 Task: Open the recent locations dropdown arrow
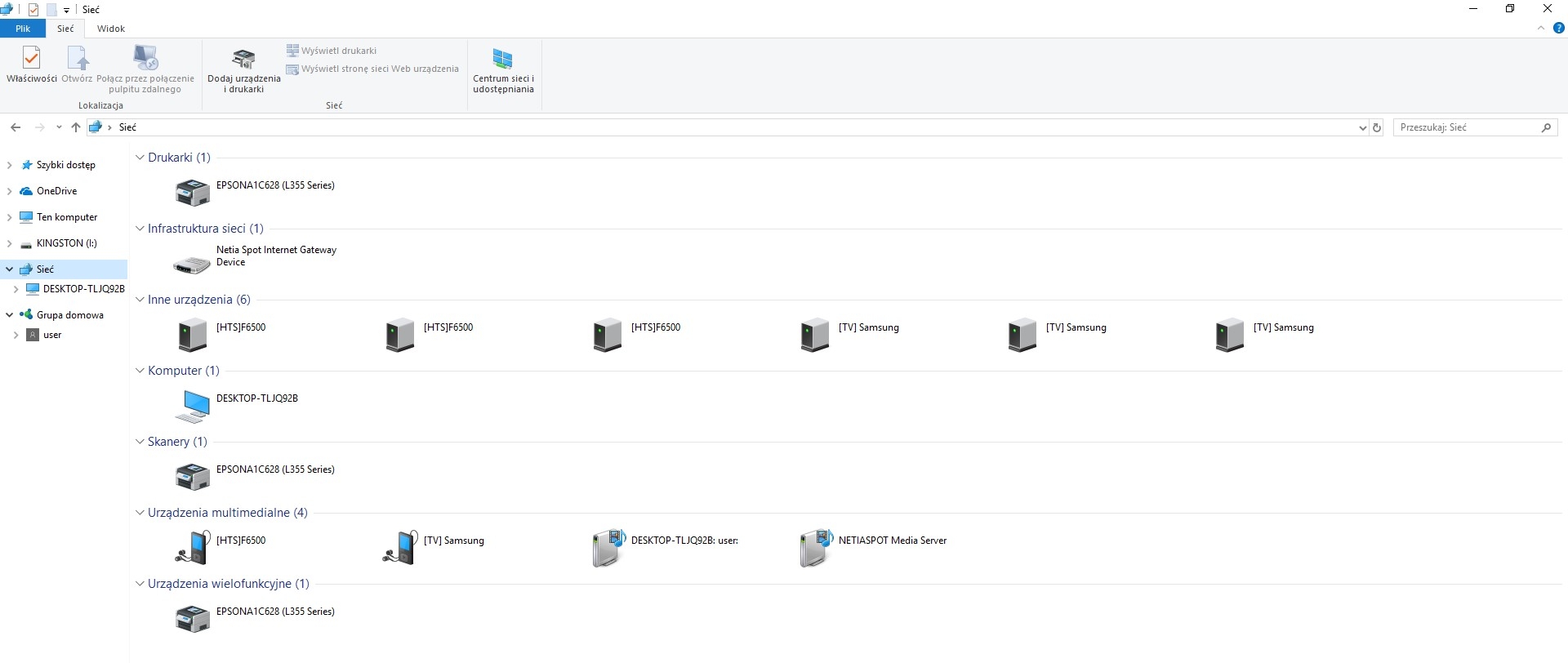click(59, 127)
